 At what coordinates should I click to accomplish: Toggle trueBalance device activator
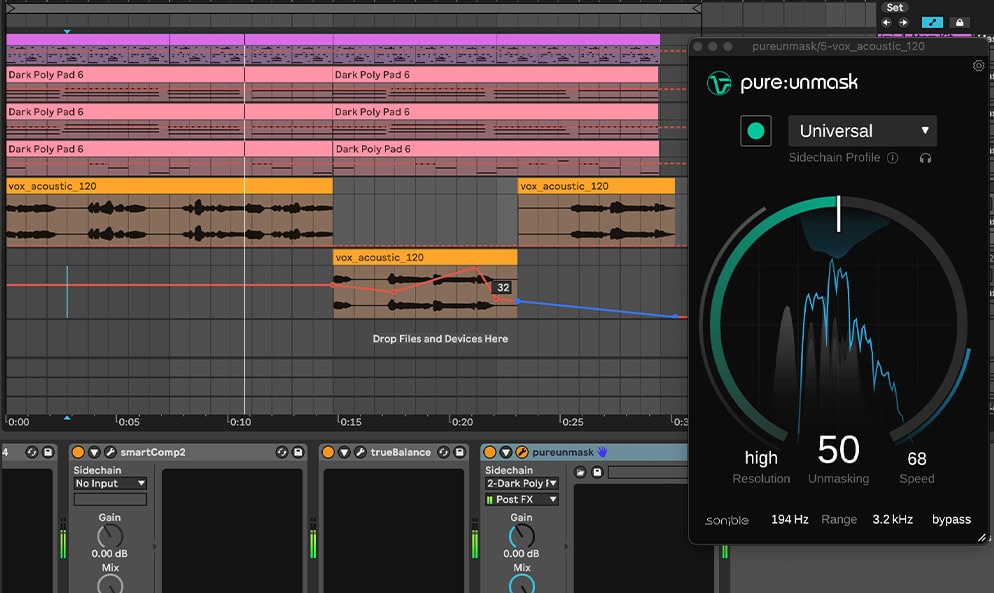coord(328,452)
